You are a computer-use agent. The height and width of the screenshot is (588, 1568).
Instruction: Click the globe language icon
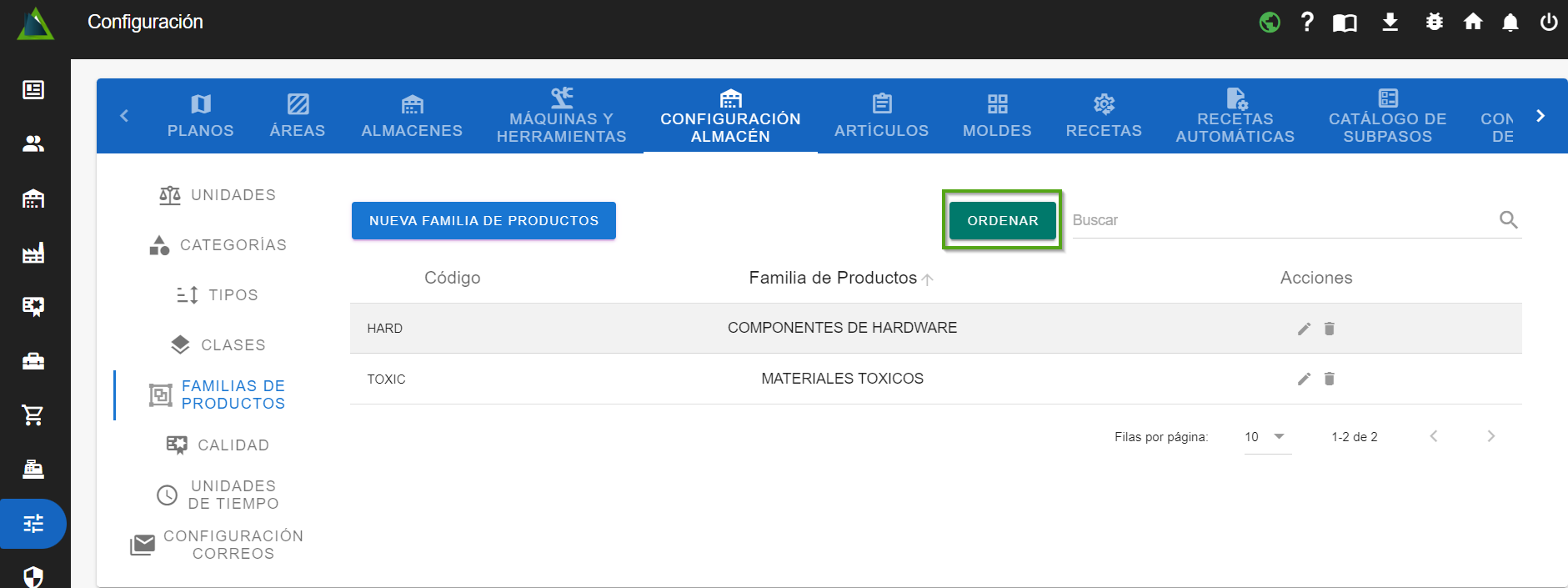pyautogui.click(x=1270, y=23)
